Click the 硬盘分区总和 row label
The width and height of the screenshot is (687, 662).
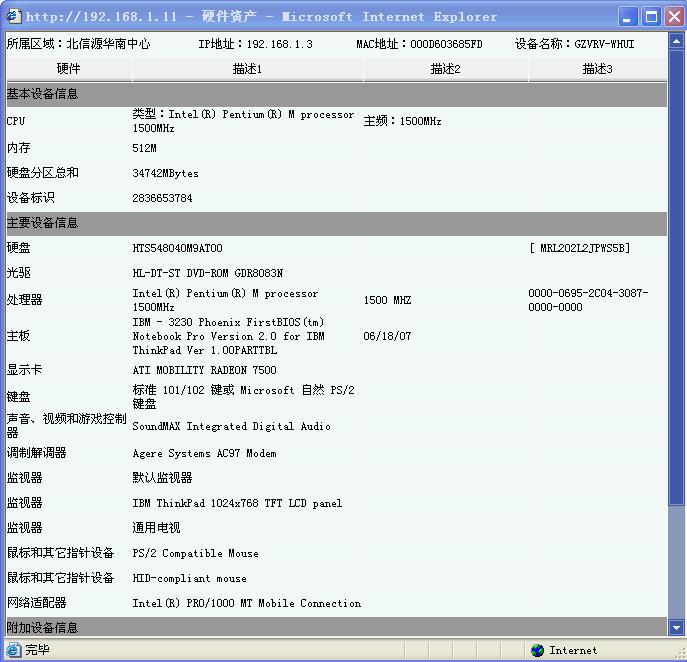[x=43, y=173]
